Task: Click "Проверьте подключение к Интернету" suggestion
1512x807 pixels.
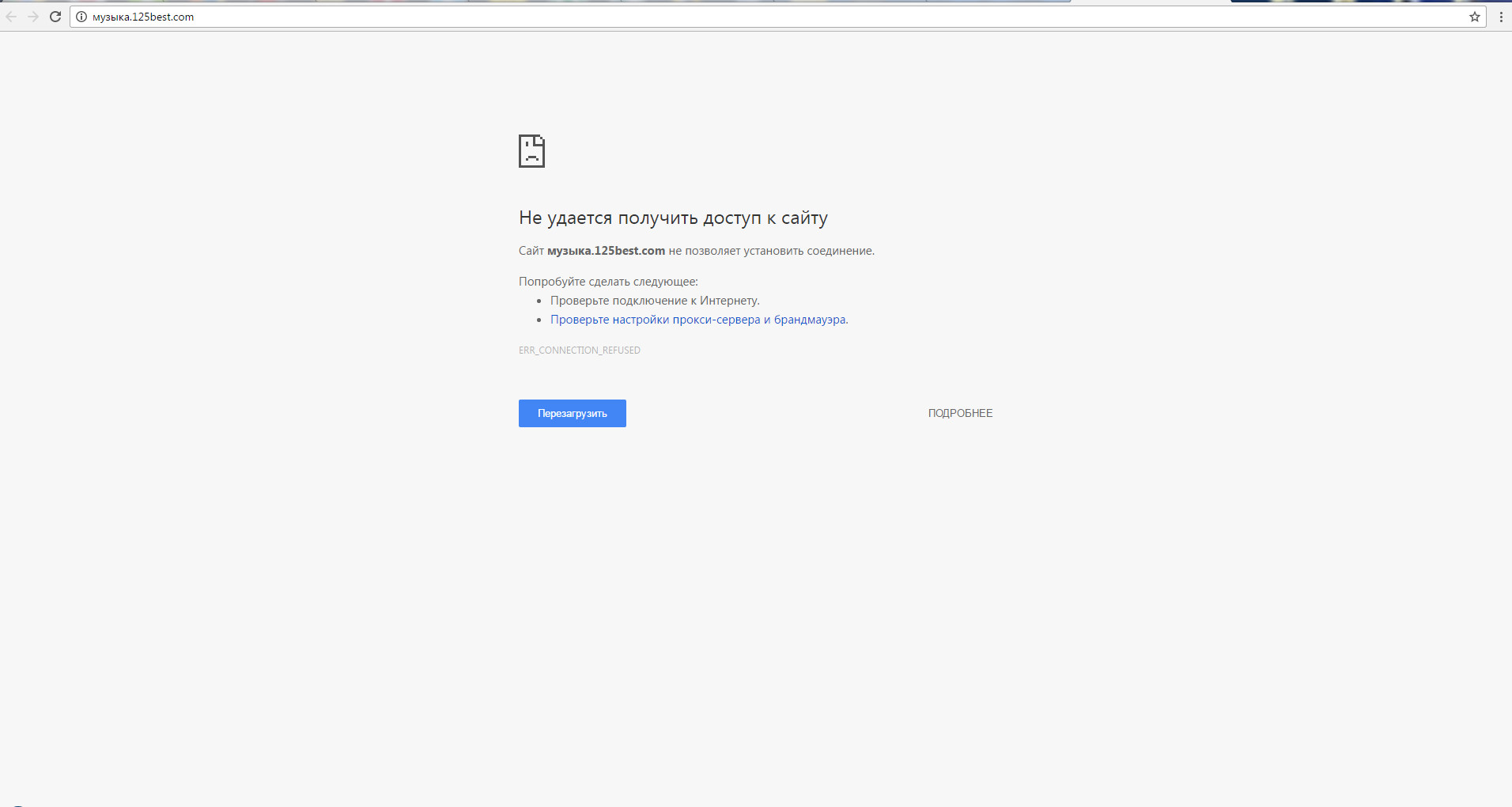Action: pyautogui.click(x=654, y=301)
